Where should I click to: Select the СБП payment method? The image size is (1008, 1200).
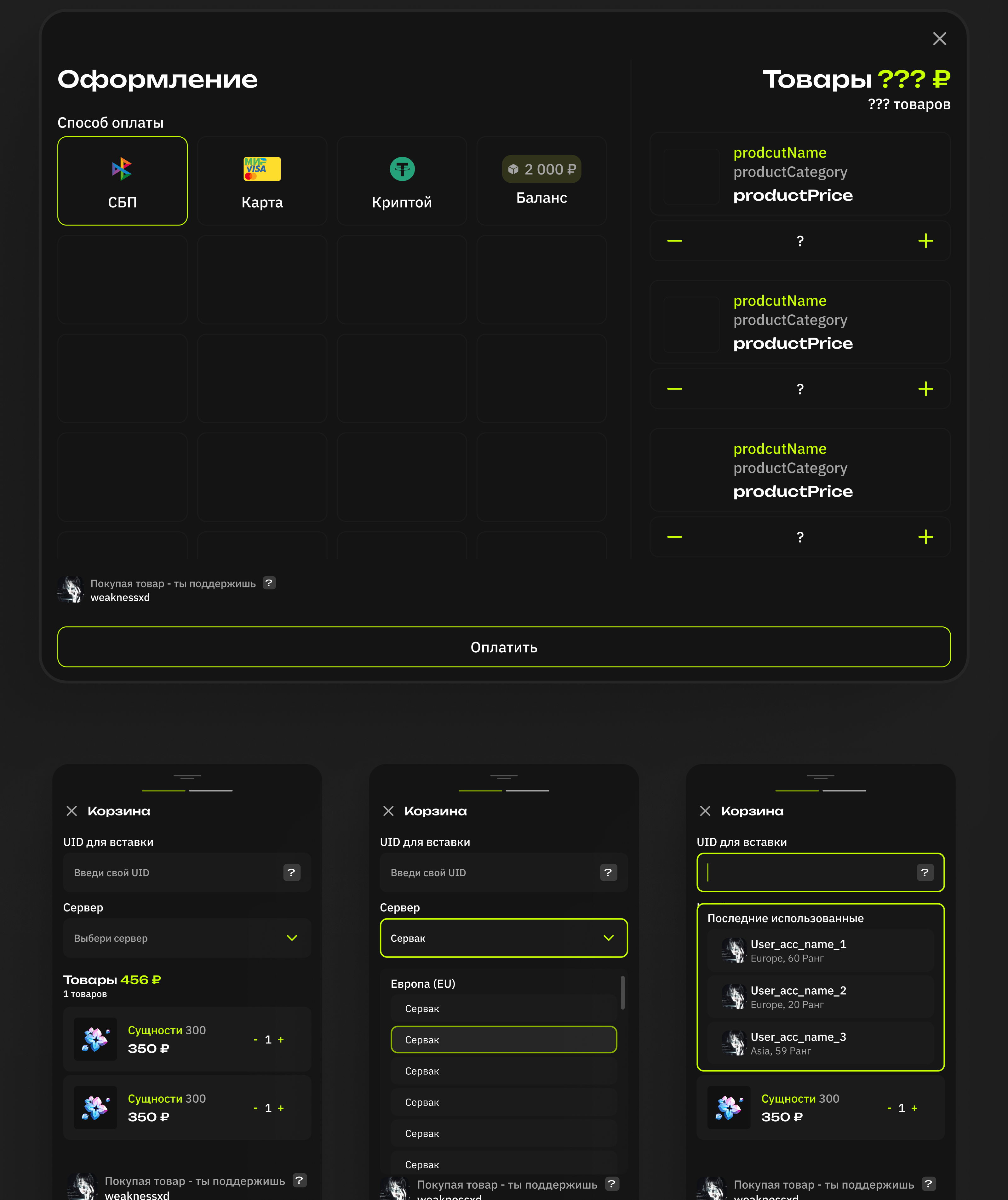[122, 180]
